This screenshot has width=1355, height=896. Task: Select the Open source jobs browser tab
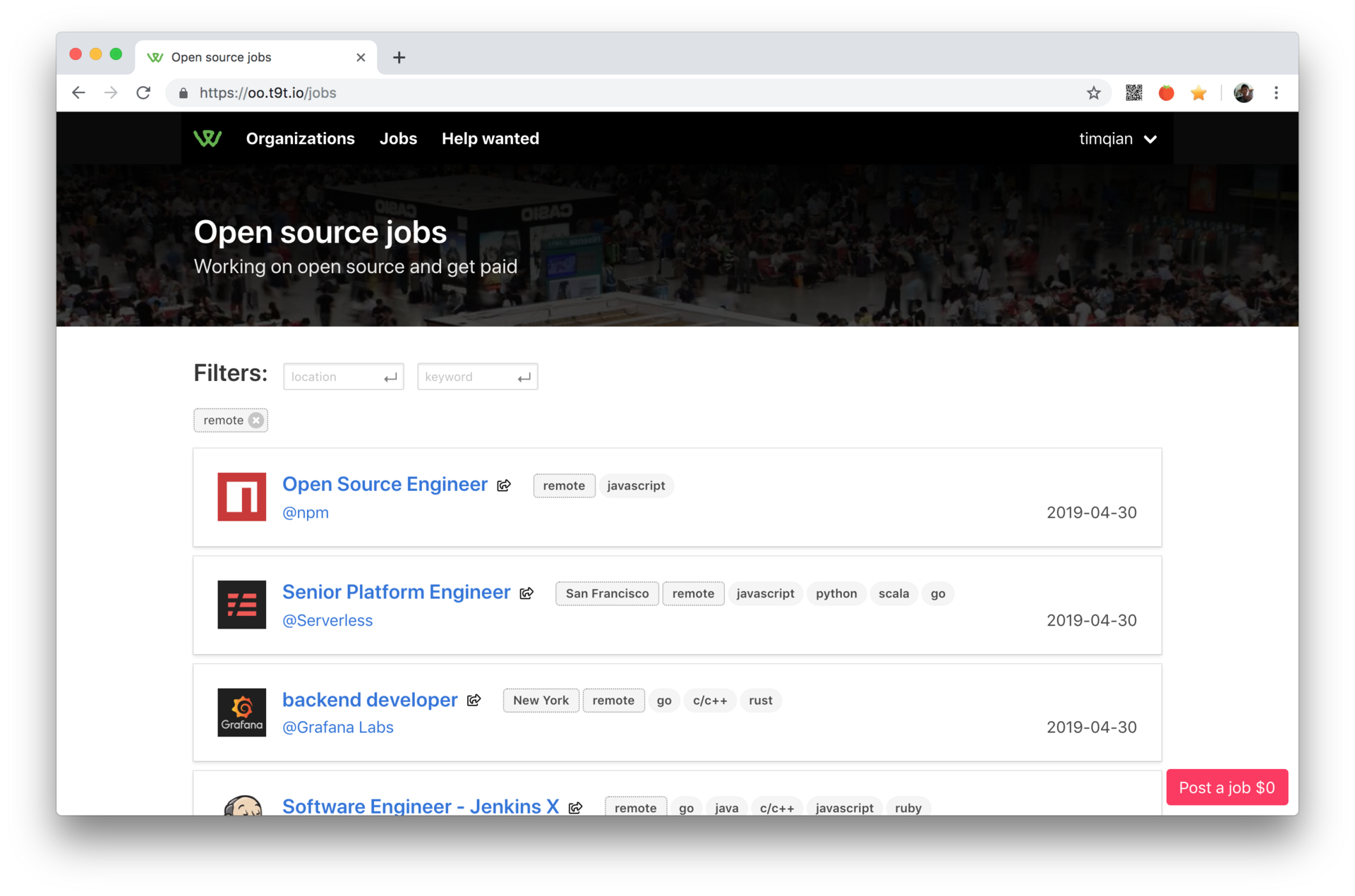click(x=255, y=57)
